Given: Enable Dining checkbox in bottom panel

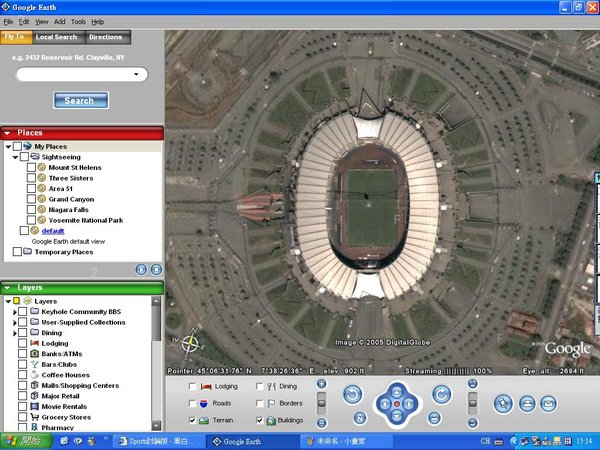Looking at the screenshot, I should click(x=259, y=386).
